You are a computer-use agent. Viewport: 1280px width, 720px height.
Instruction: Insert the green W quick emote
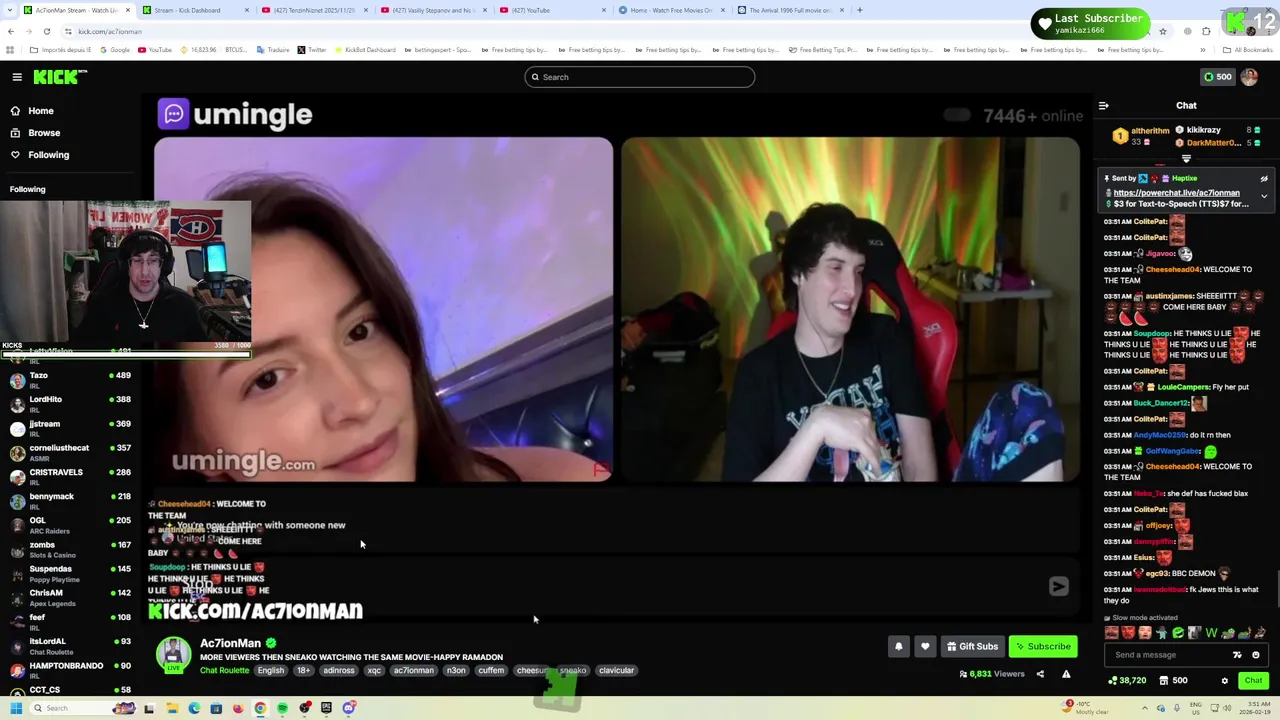tap(1211, 633)
